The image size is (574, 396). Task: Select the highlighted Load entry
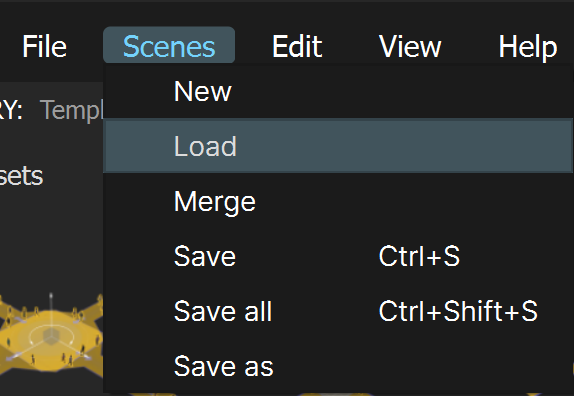338,146
